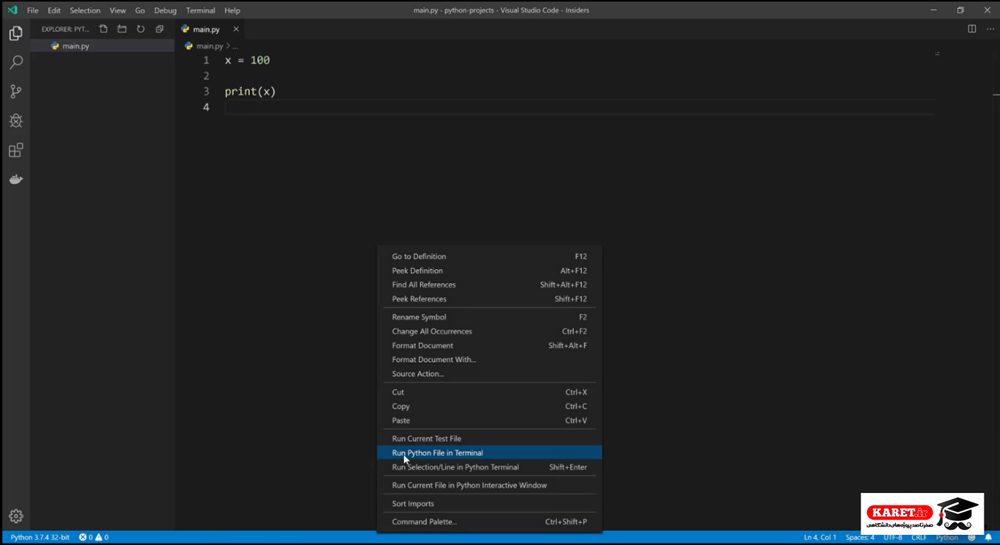This screenshot has height=545, width=1000.
Task: Choose Format Document
Action: click(x=489, y=345)
